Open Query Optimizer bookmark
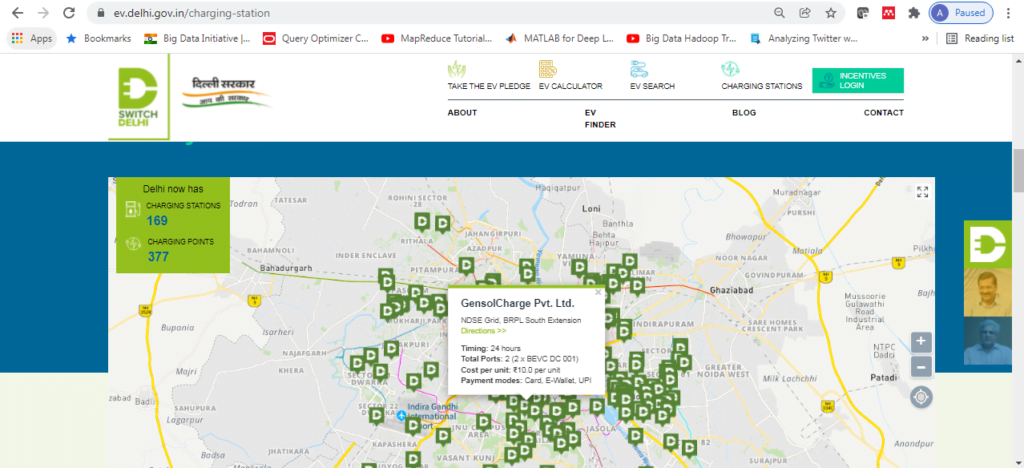 coord(315,39)
